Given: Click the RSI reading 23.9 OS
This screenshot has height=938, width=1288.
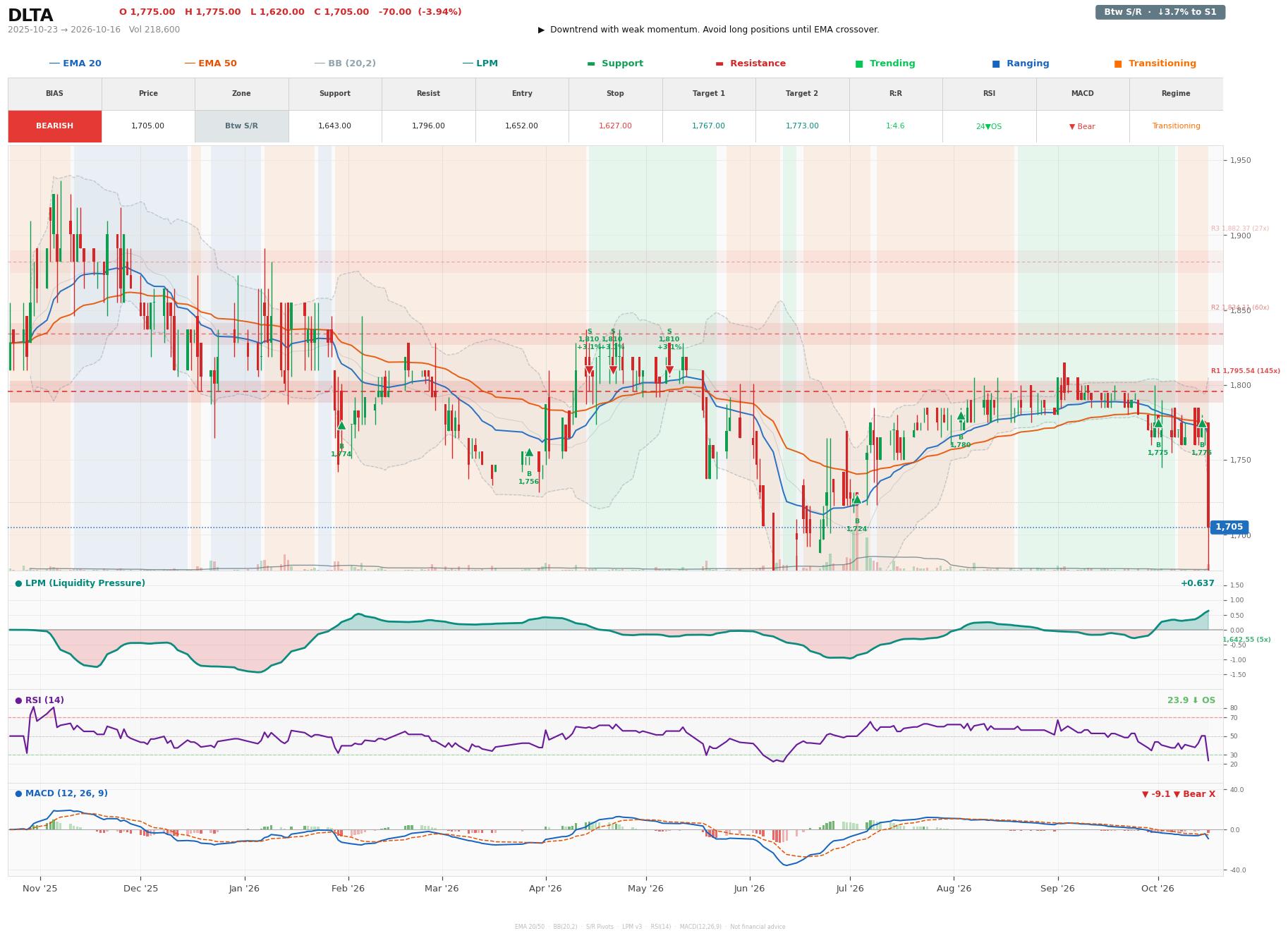Looking at the screenshot, I should pos(1191,700).
